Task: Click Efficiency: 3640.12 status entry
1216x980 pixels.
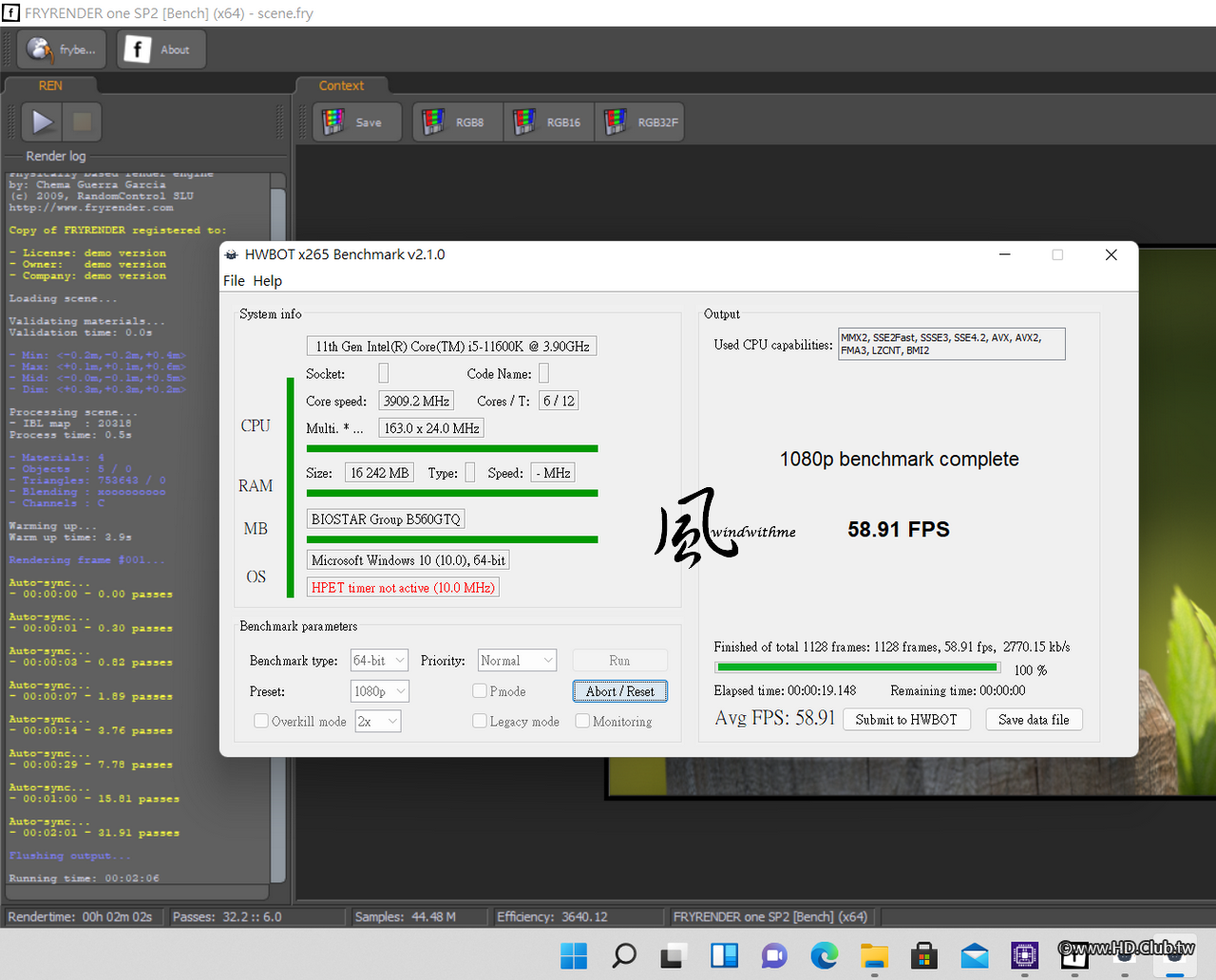Action: click(x=578, y=916)
